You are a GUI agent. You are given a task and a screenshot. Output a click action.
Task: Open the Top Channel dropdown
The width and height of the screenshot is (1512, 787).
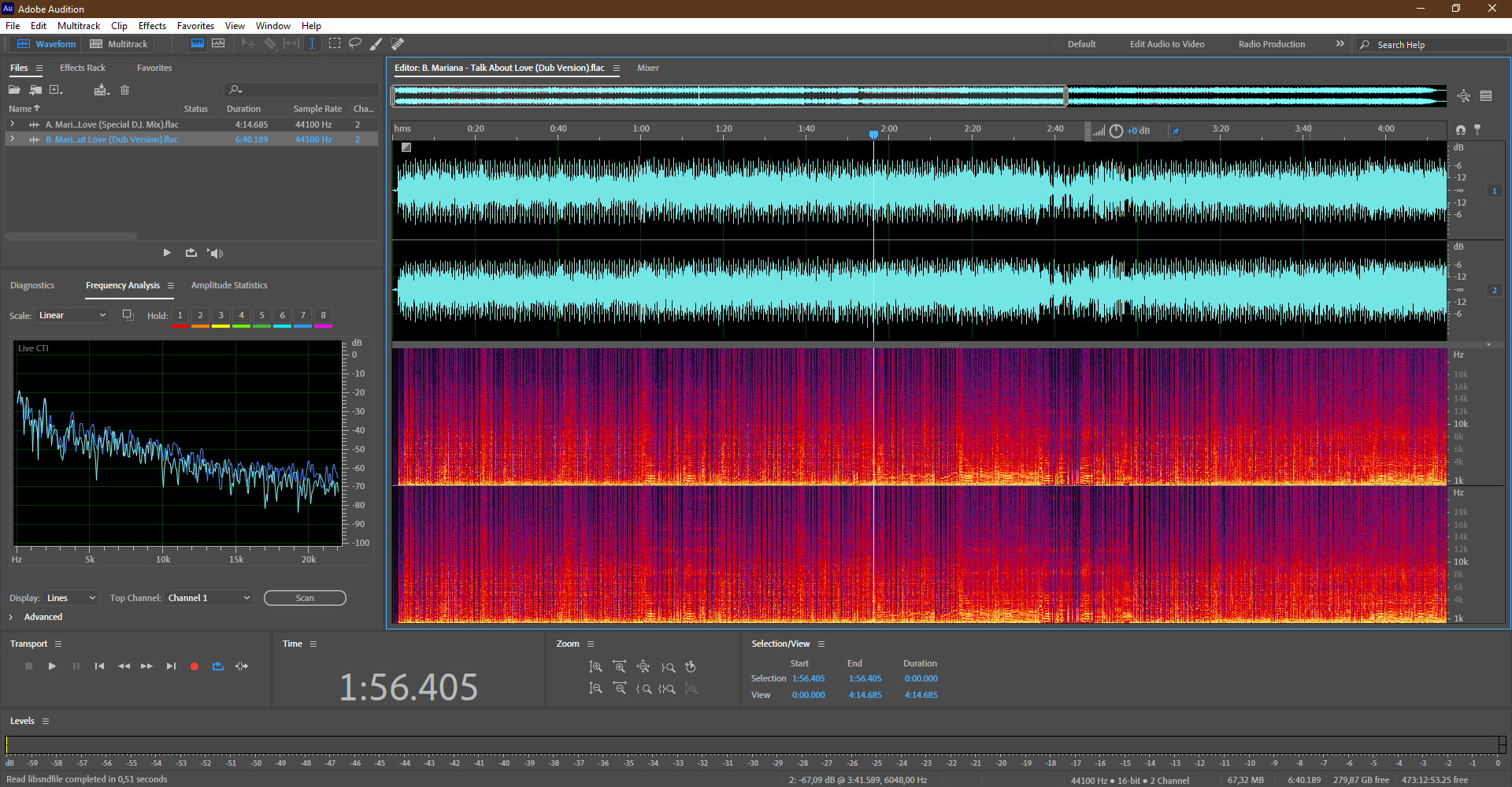209,598
